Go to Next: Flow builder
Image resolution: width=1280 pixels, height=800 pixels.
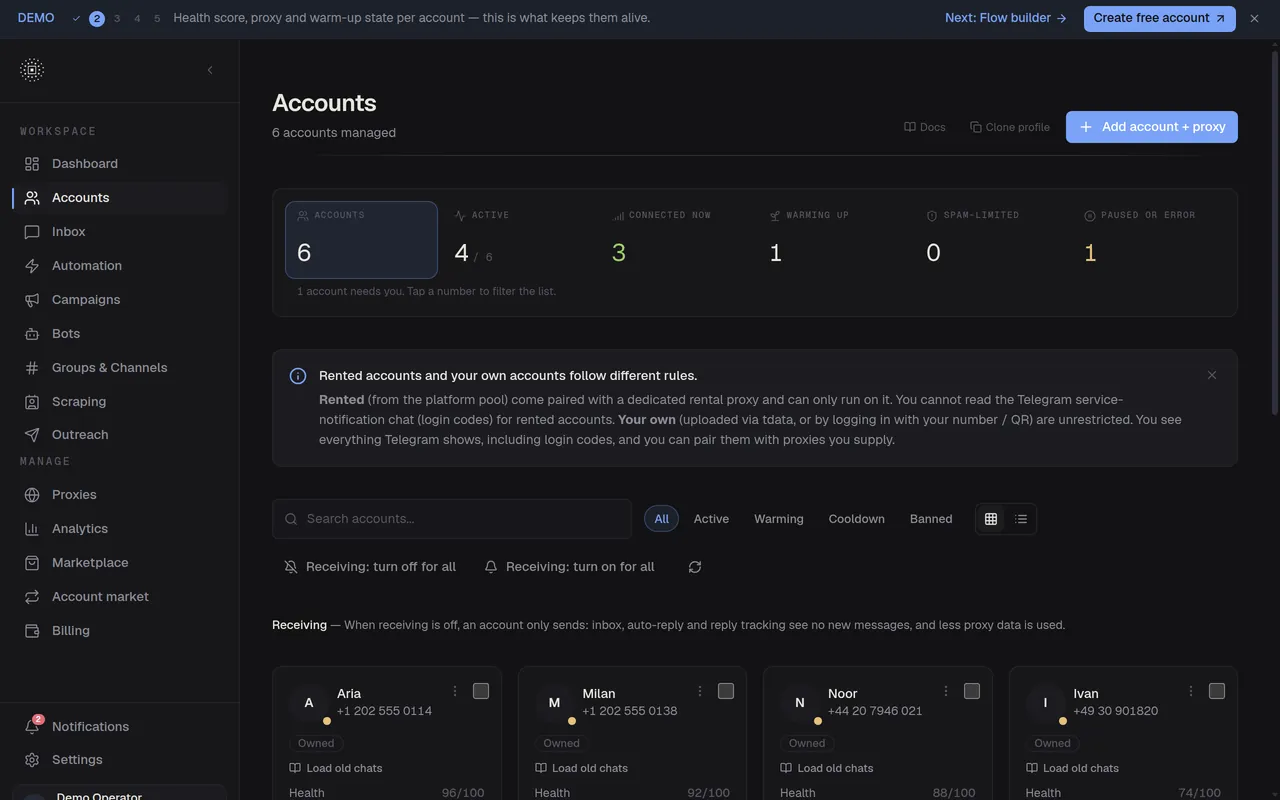1006,18
